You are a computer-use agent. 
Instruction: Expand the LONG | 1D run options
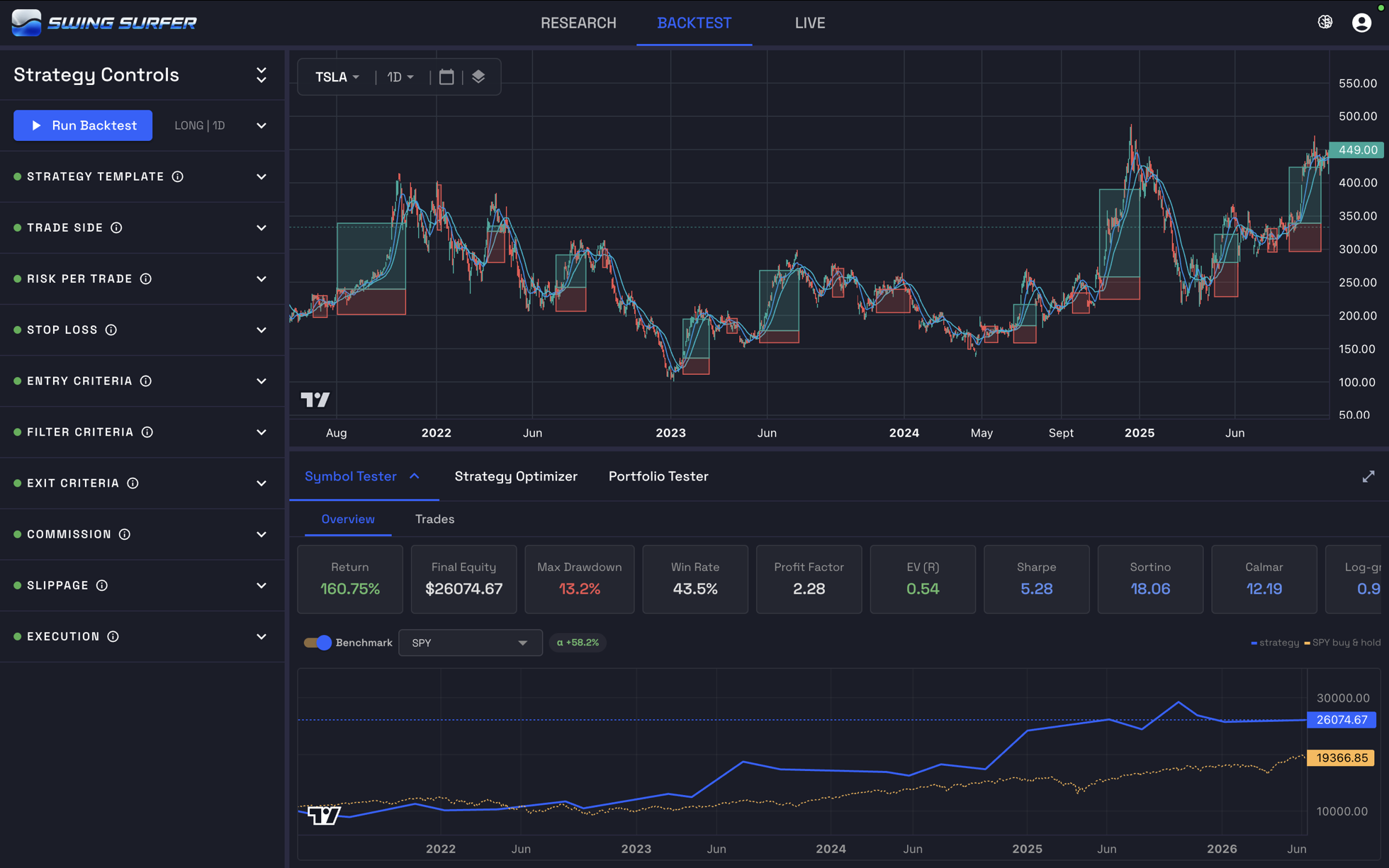262,125
